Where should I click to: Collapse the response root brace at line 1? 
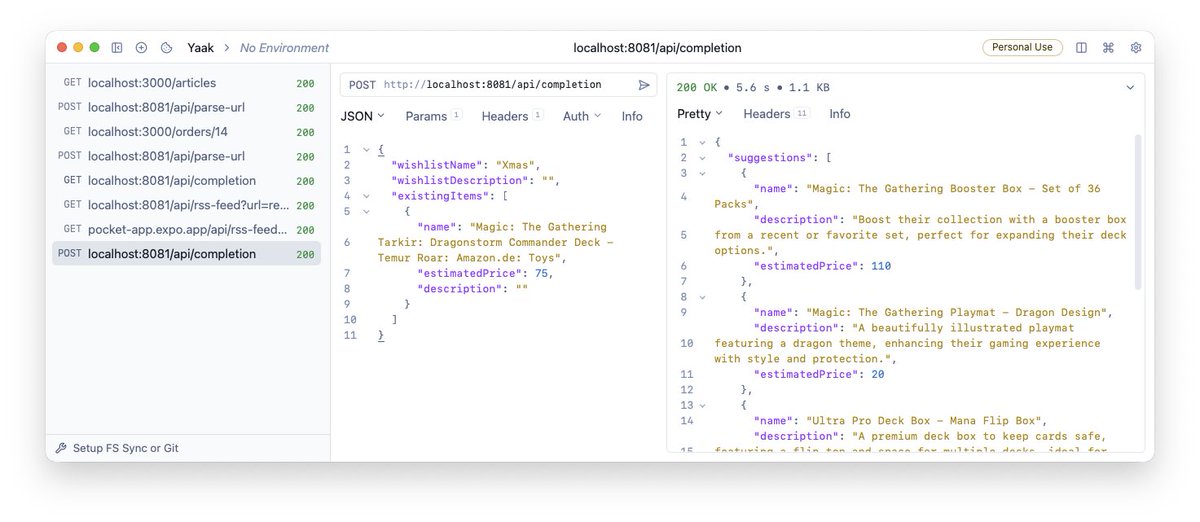(703, 142)
